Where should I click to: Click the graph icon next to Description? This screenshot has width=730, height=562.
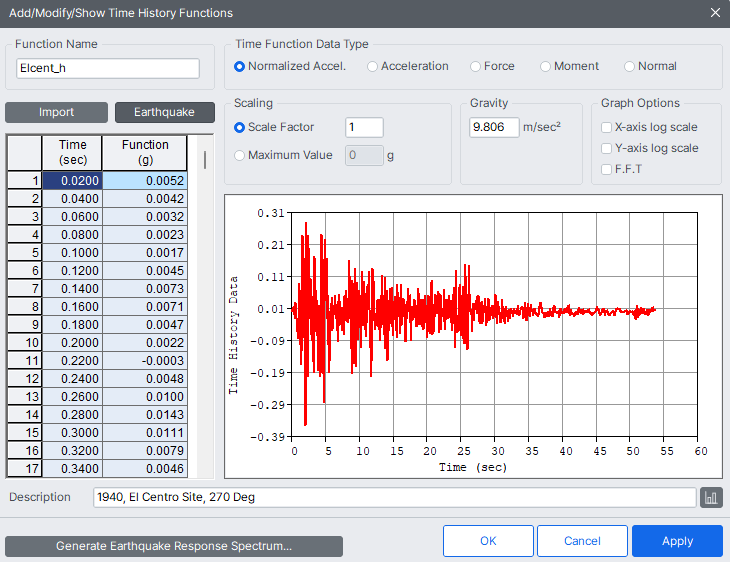click(x=711, y=497)
